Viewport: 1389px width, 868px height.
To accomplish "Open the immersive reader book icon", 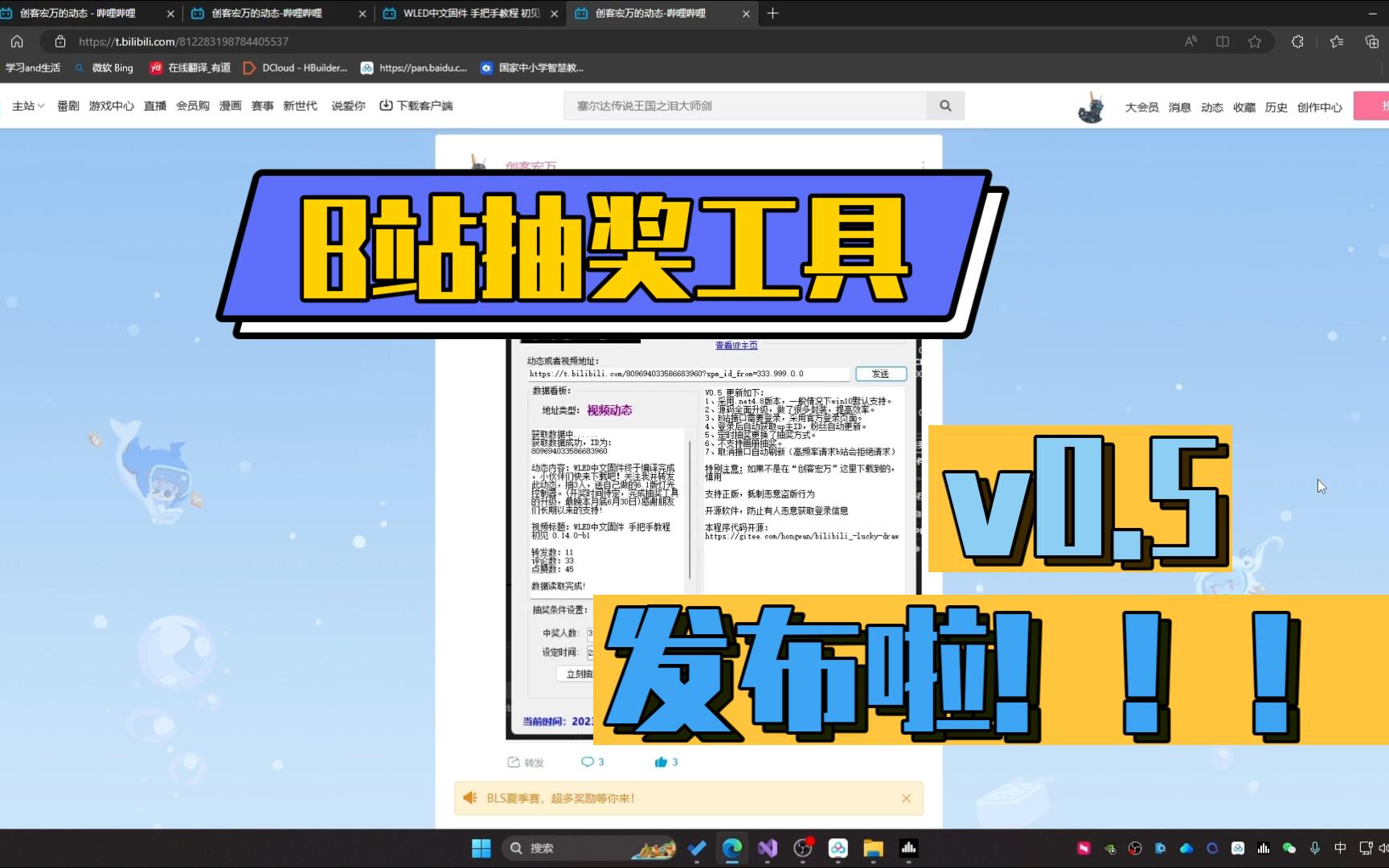I will (x=1223, y=41).
